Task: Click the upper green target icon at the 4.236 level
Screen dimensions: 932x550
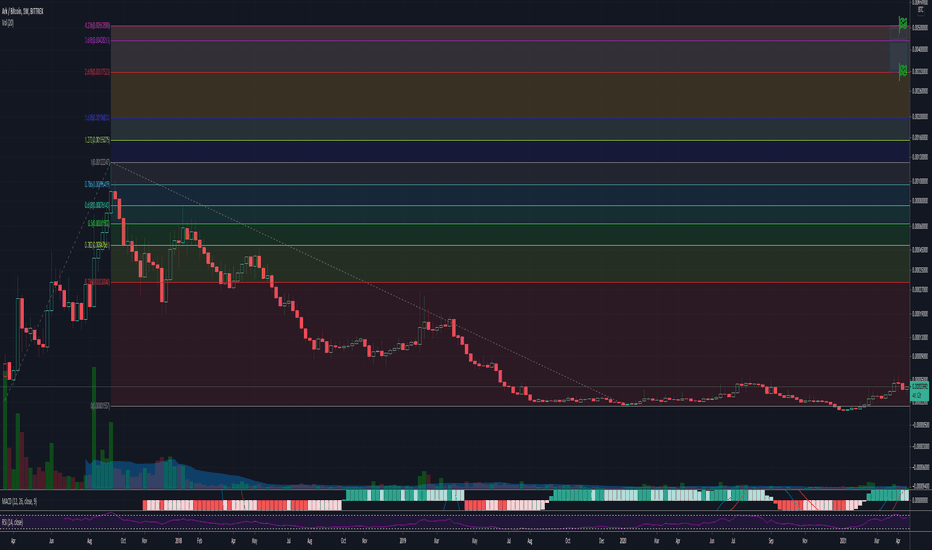Action: pyautogui.click(x=903, y=24)
